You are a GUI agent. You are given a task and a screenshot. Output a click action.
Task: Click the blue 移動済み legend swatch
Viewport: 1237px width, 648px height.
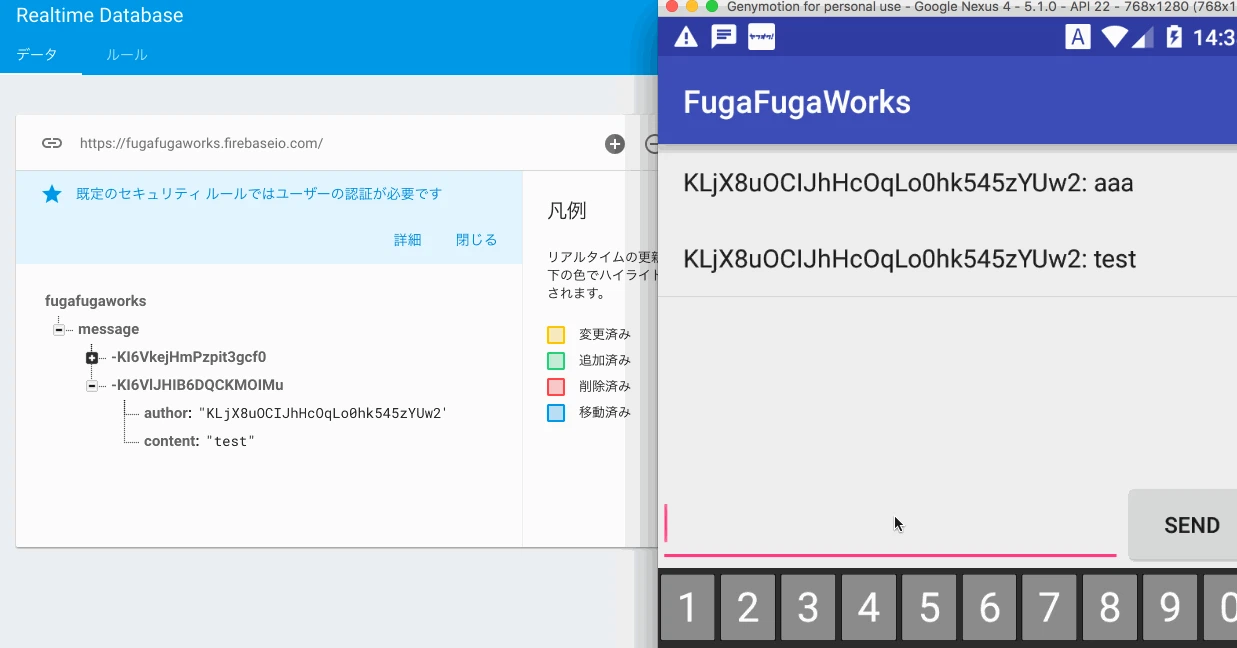556,413
